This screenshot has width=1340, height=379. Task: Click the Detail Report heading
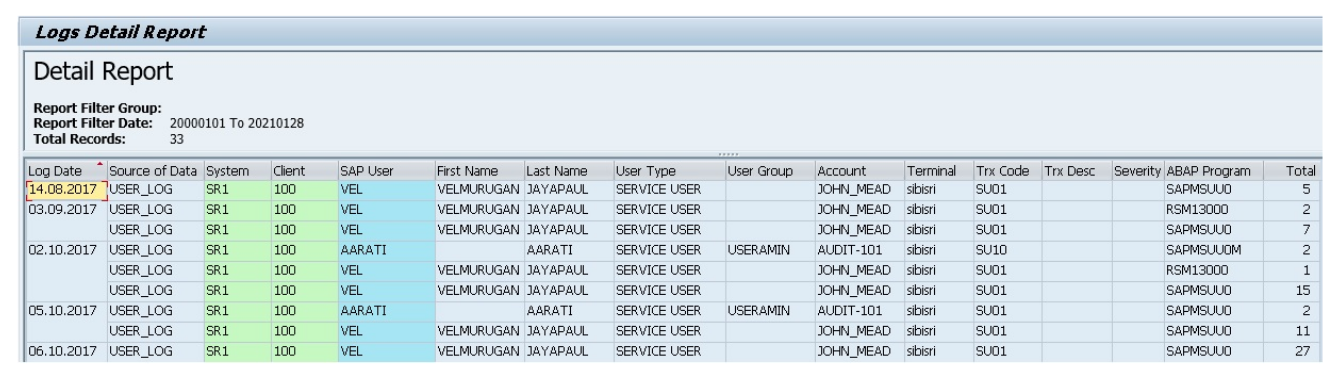[x=103, y=72]
